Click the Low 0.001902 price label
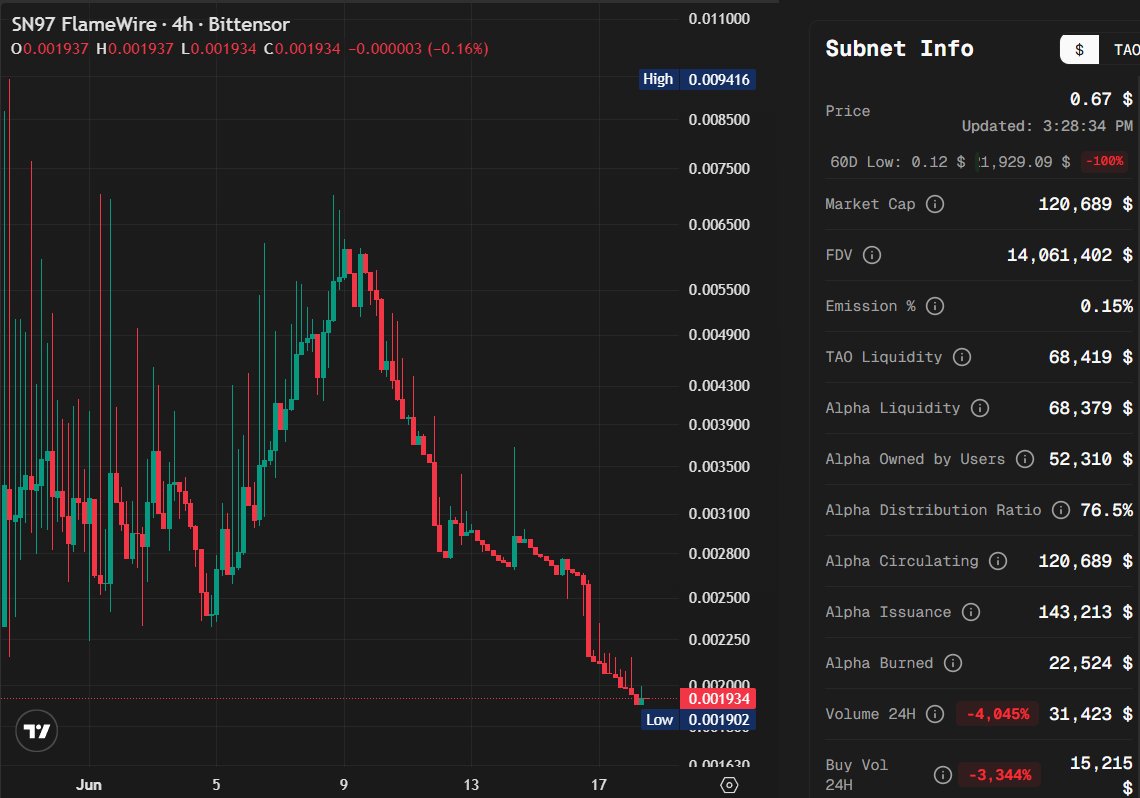This screenshot has height=798, width=1140. pyautogui.click(x=698, y=720)
